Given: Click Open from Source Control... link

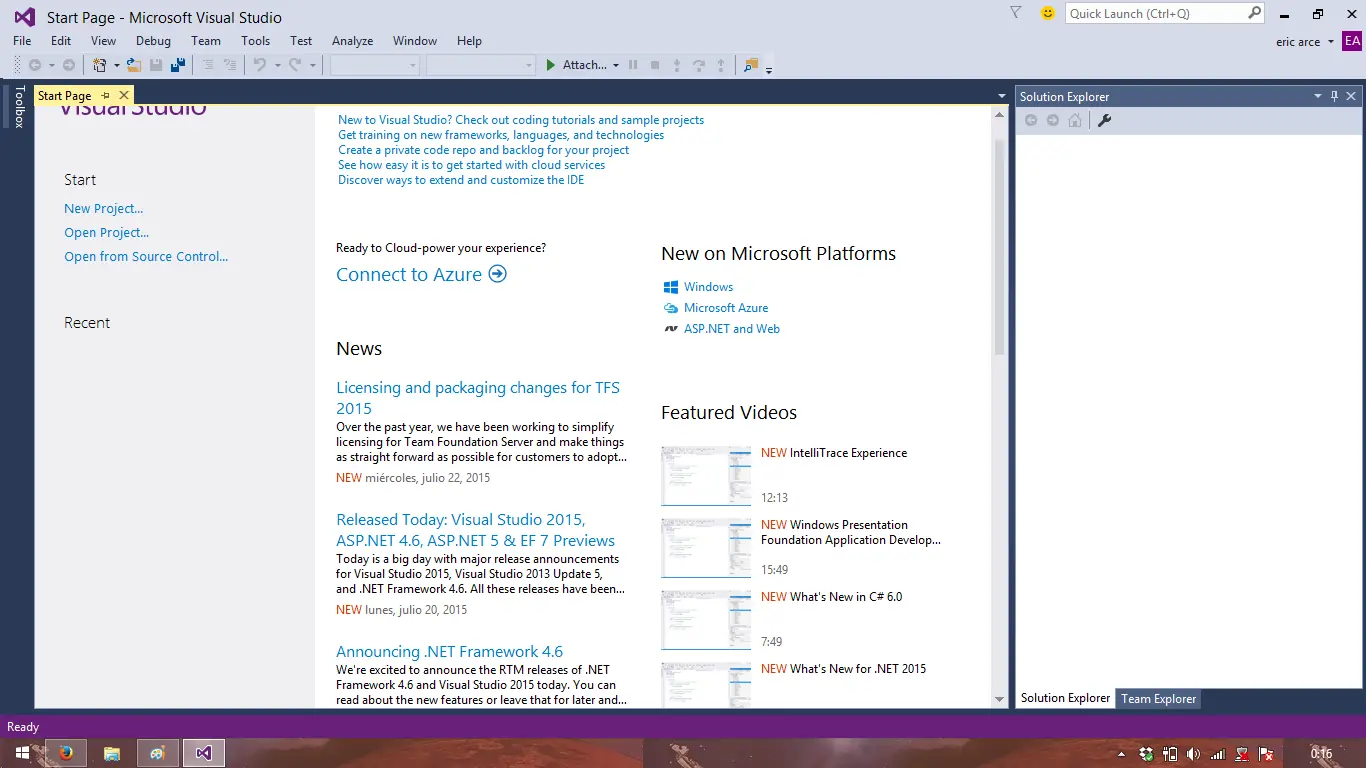Looking at the screenshot, I should [x=146, y=257].
